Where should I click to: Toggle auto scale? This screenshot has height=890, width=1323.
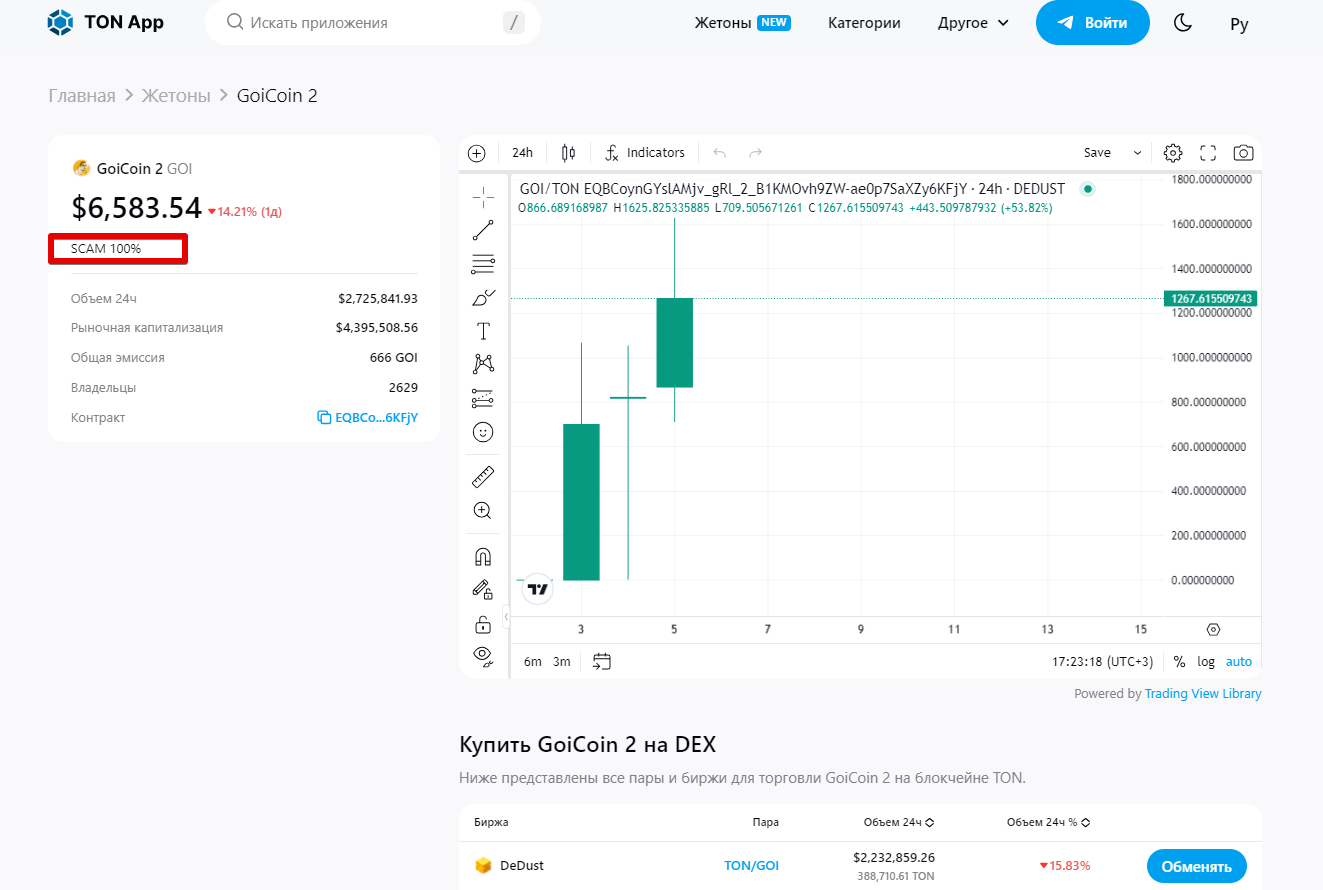(1238, 662)
